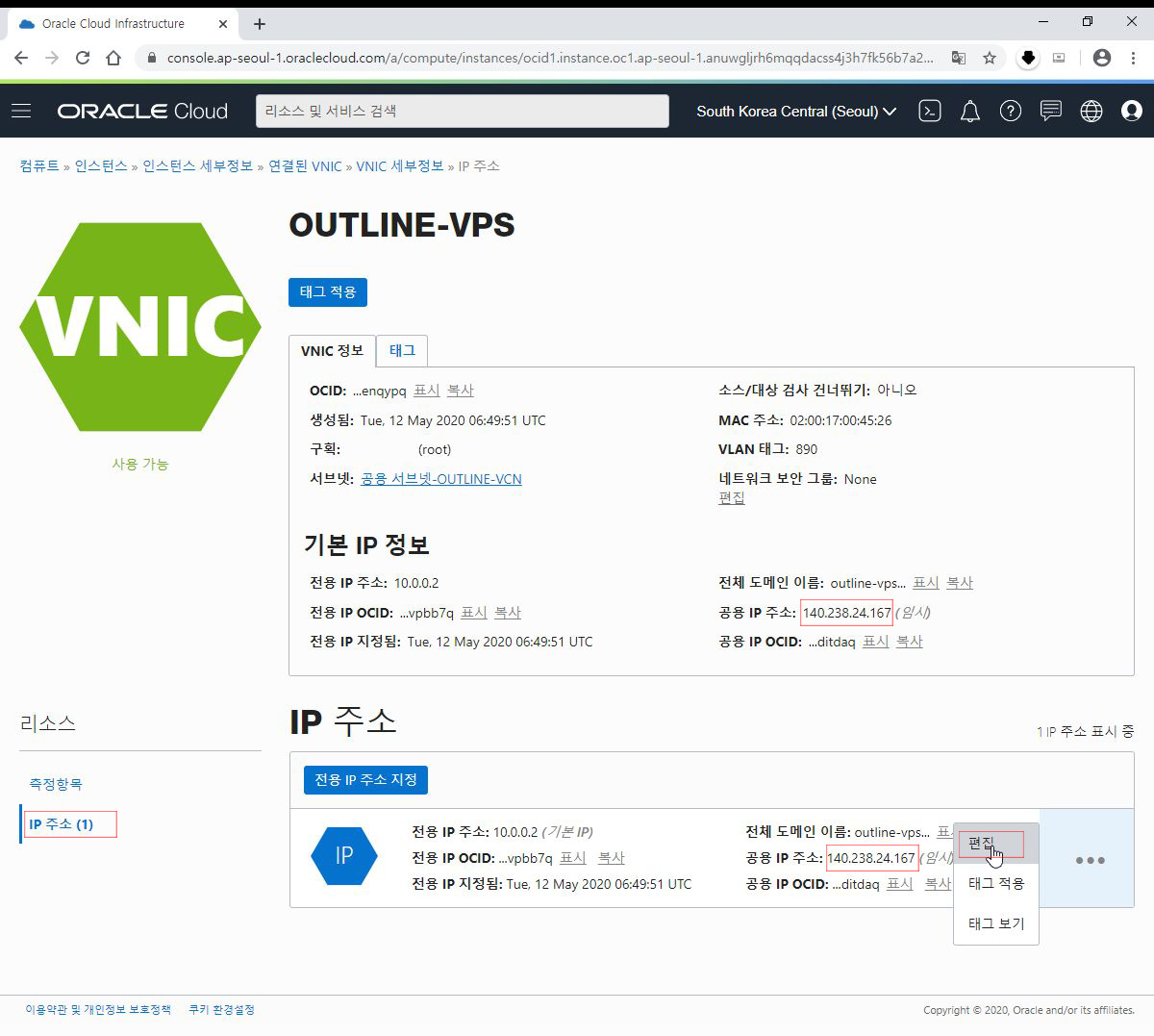Click the MAC address 02:00:17:00:45:26
1154x1036 pixels.
[840, 420]
